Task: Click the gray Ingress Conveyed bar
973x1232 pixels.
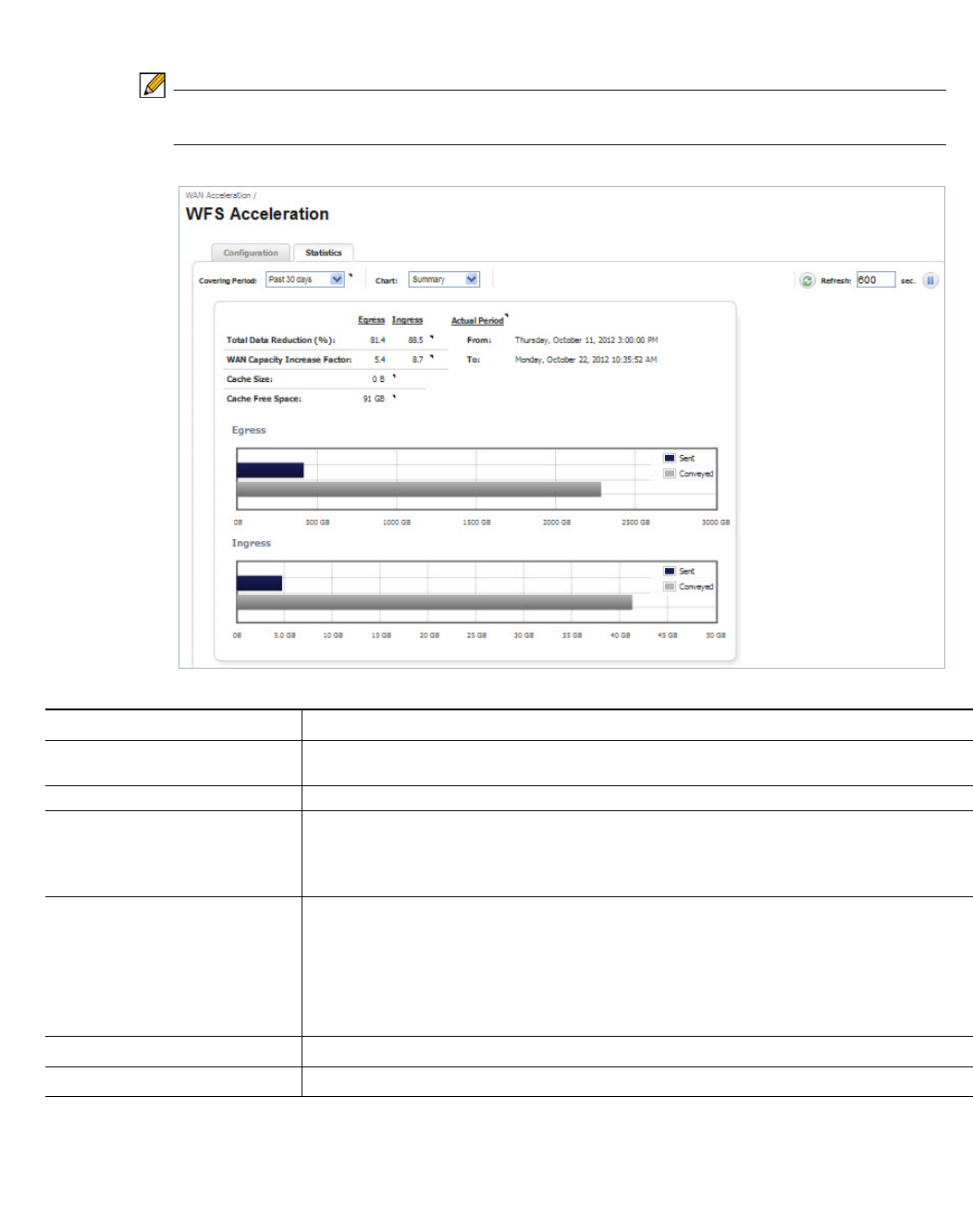Action: click(435, 602)
